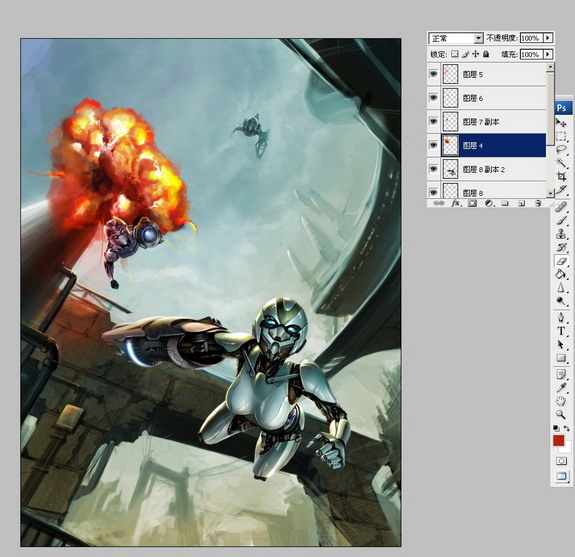
Task: Change the screen mode
Action: tap(561, 476)
